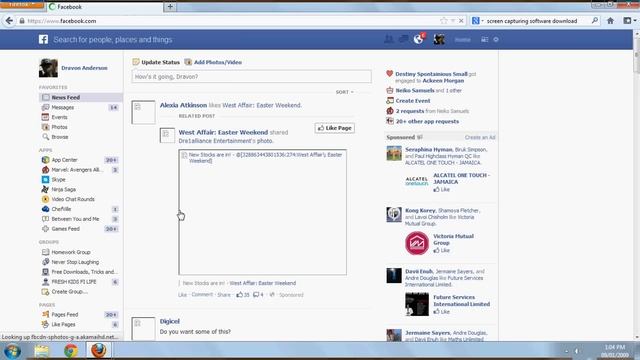
Task: Open the Dravon Anderson profile name link
Action: [84, 68]
